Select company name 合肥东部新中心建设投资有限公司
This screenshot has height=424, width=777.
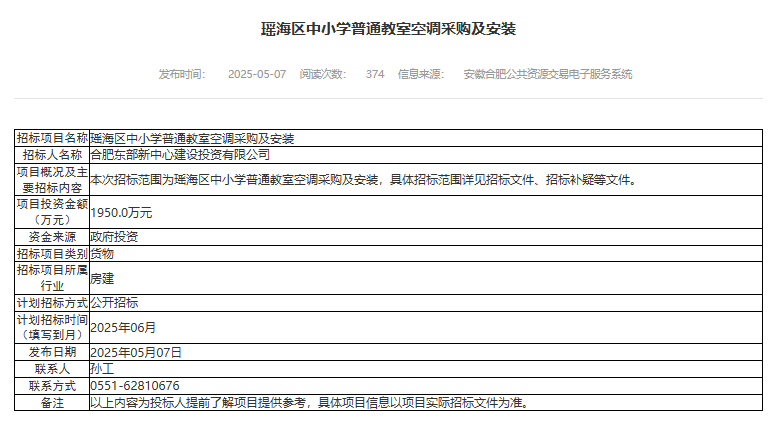tap(180, 155)
